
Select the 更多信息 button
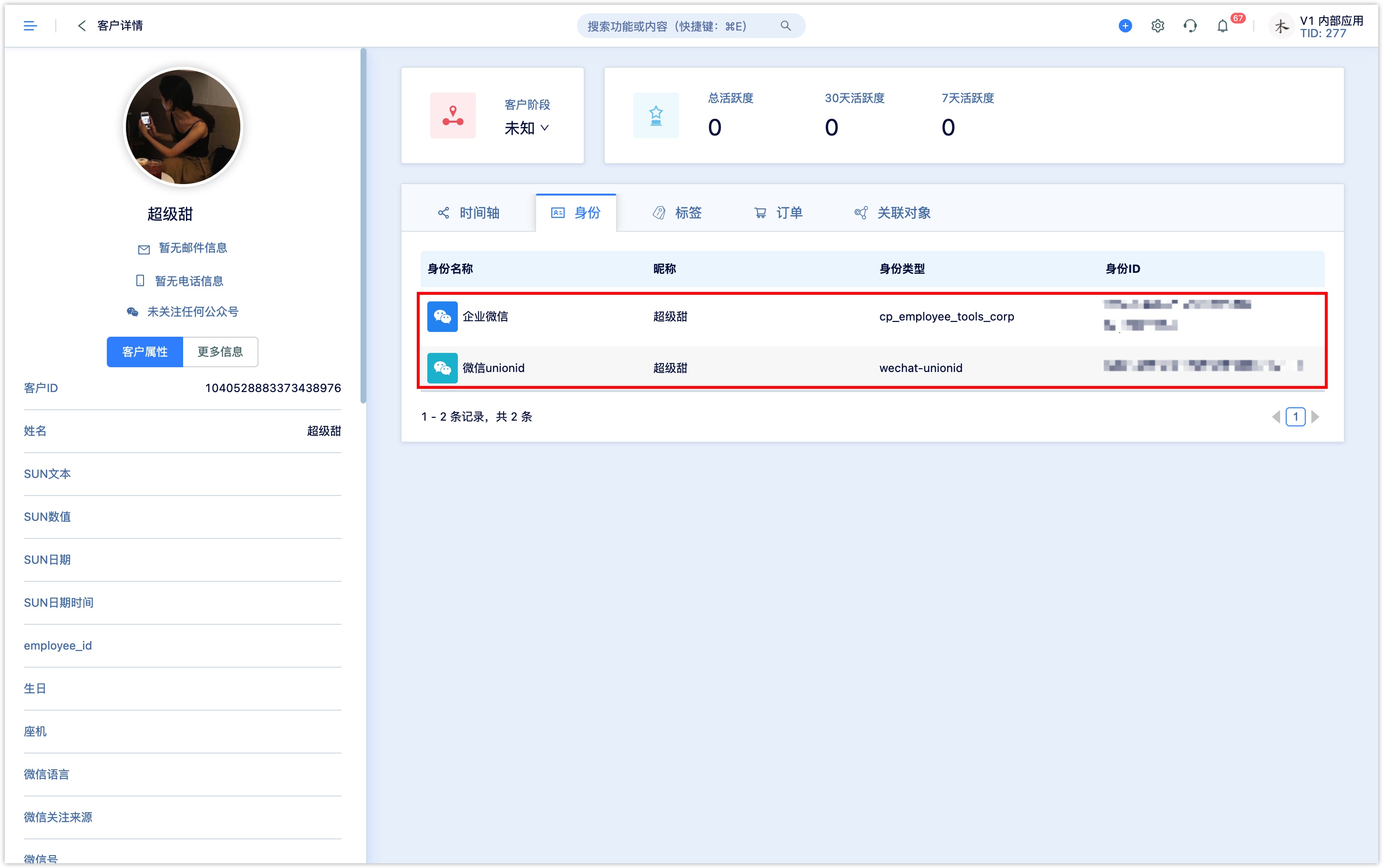[220, 351]
